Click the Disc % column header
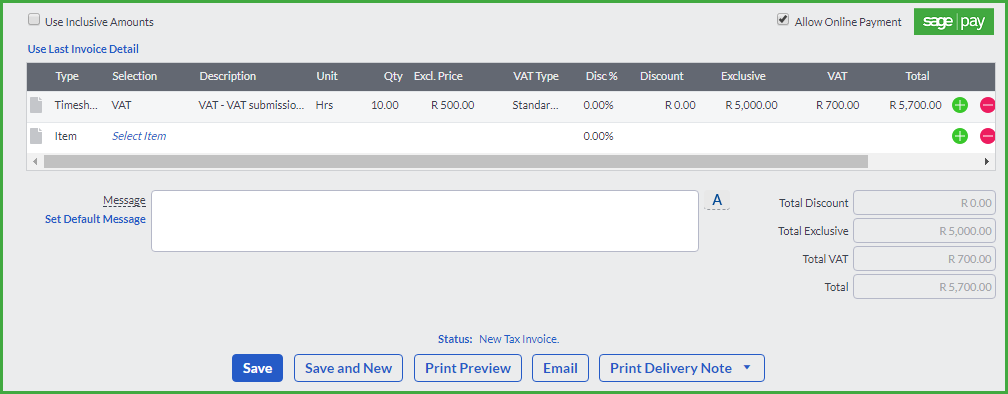 (x=602, y=76)
